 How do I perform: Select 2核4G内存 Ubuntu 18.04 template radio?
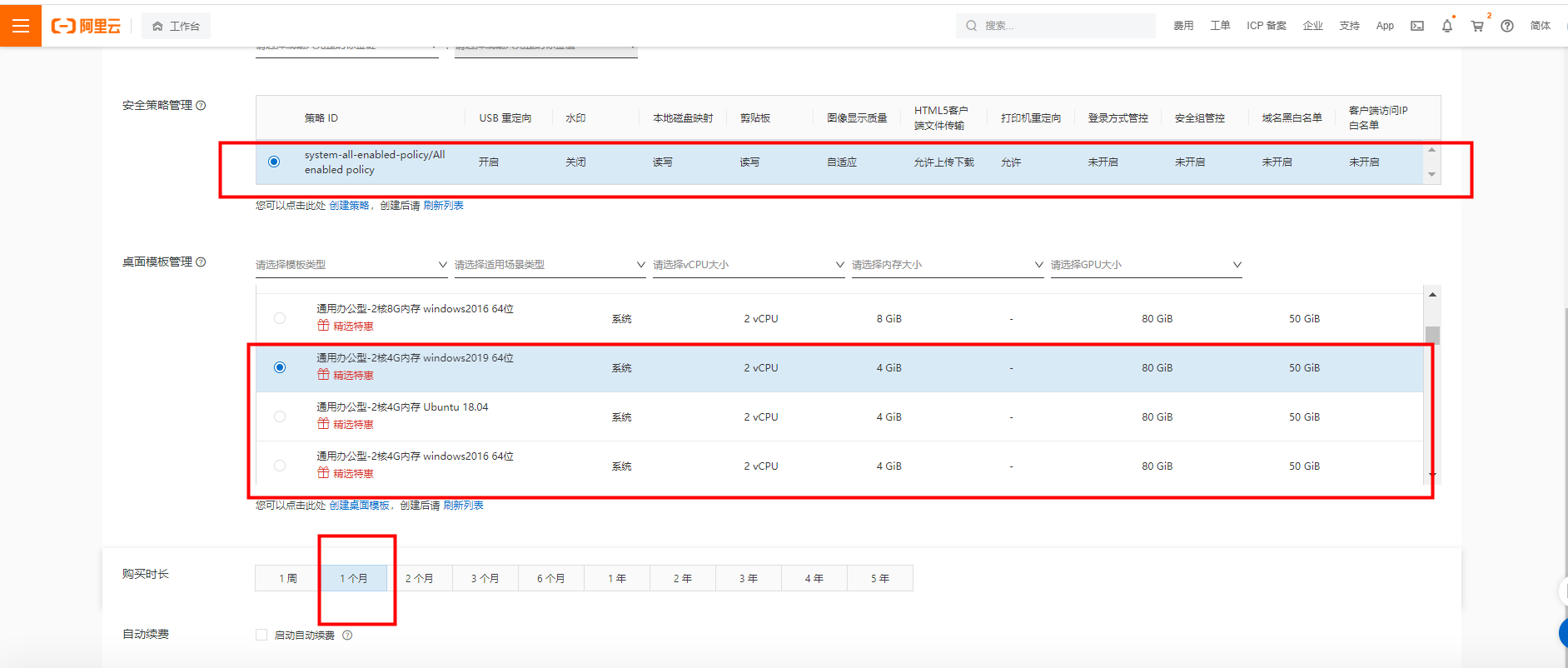point(280,416)
